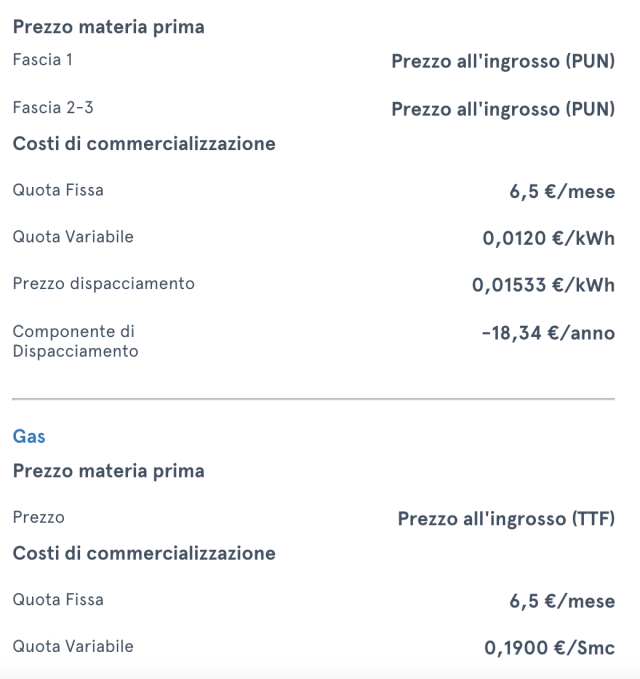Click the Fascia 2-3 PUN wholesale price
Viewport: 640px width, 679px height.
pos(503,109)
